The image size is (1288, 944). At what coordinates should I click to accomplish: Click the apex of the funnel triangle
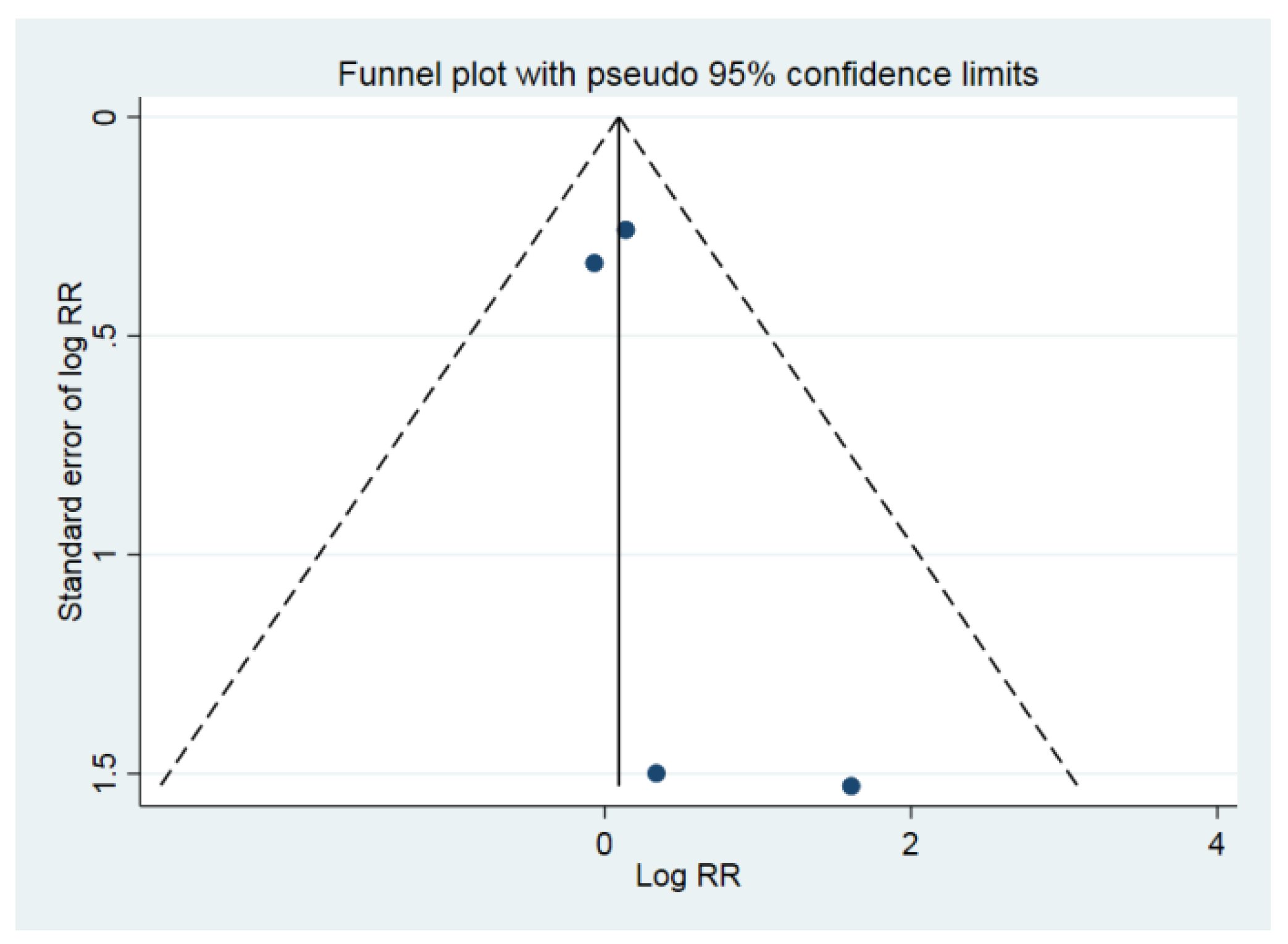point(619,117)
